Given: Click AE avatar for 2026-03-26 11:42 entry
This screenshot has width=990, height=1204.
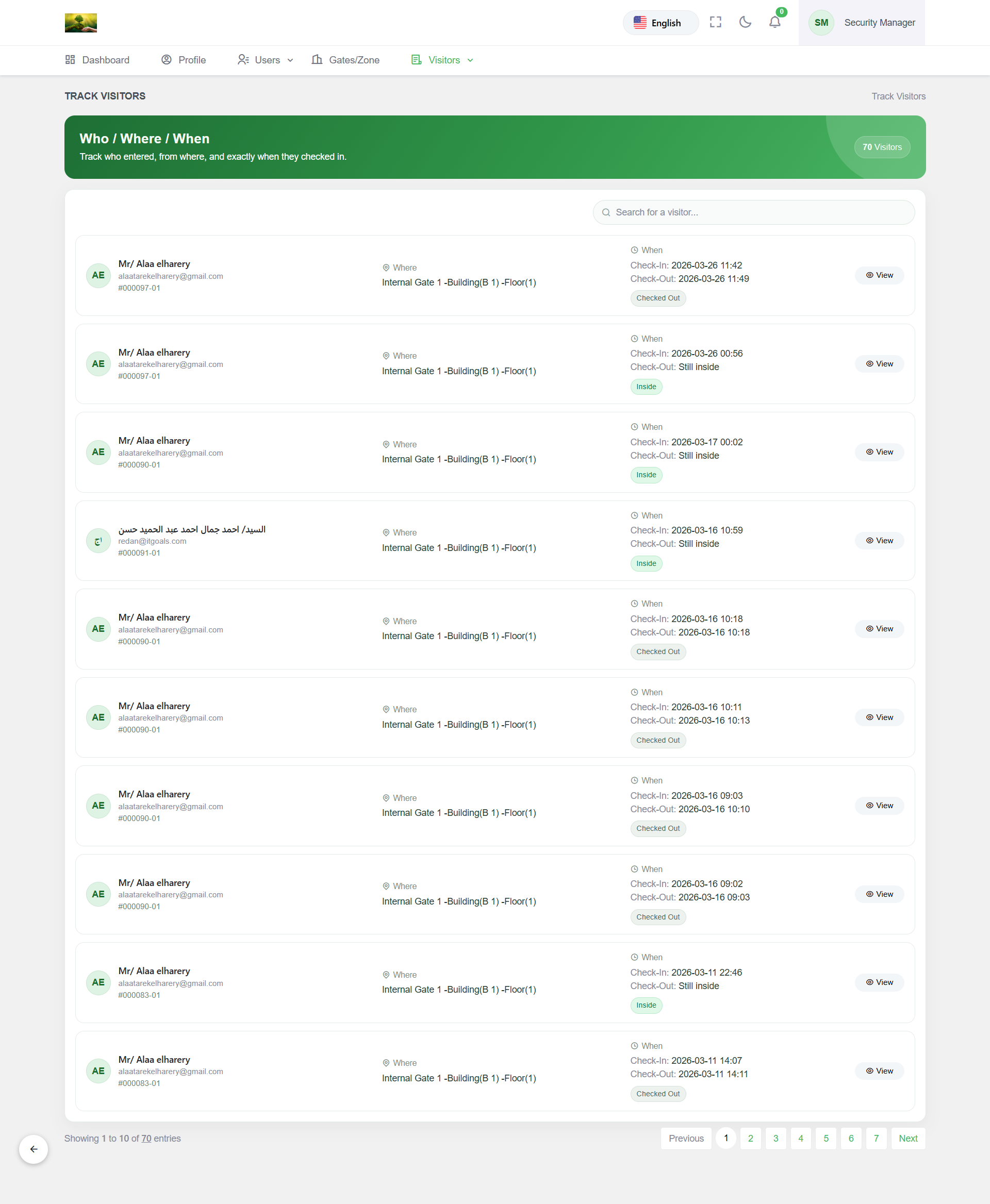Looking at the screenshot, I should tap(98, 275).
